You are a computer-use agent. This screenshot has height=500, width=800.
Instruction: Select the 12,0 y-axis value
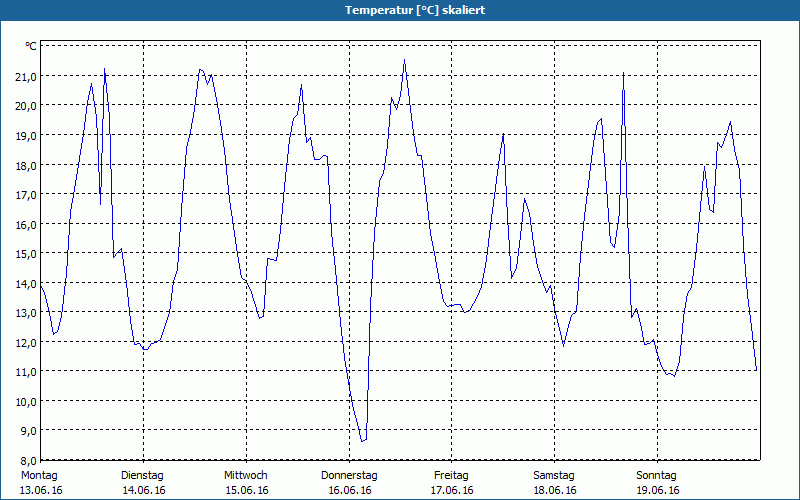coord(27,342)
